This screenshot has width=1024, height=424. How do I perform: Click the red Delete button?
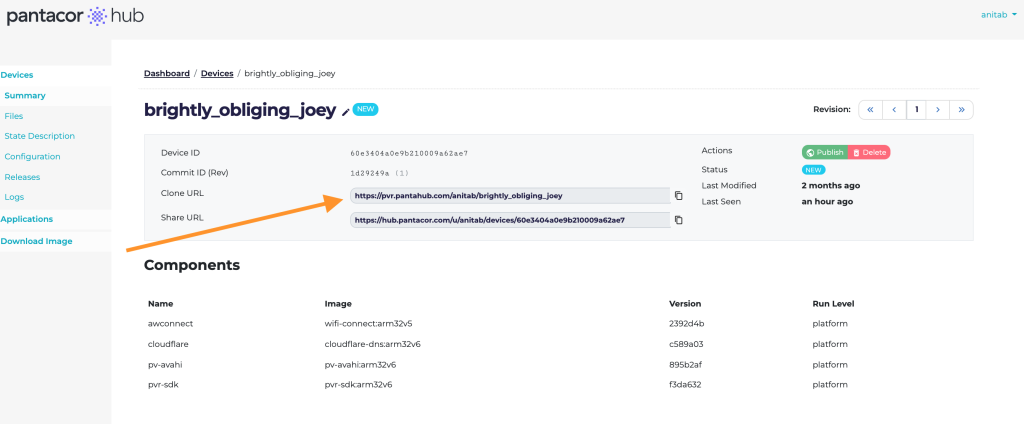click(869, 152)
